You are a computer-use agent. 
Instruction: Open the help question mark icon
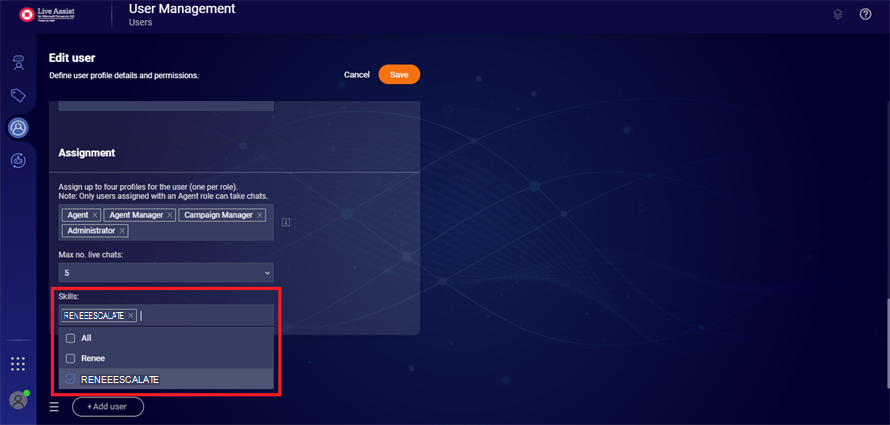point(865,14)
